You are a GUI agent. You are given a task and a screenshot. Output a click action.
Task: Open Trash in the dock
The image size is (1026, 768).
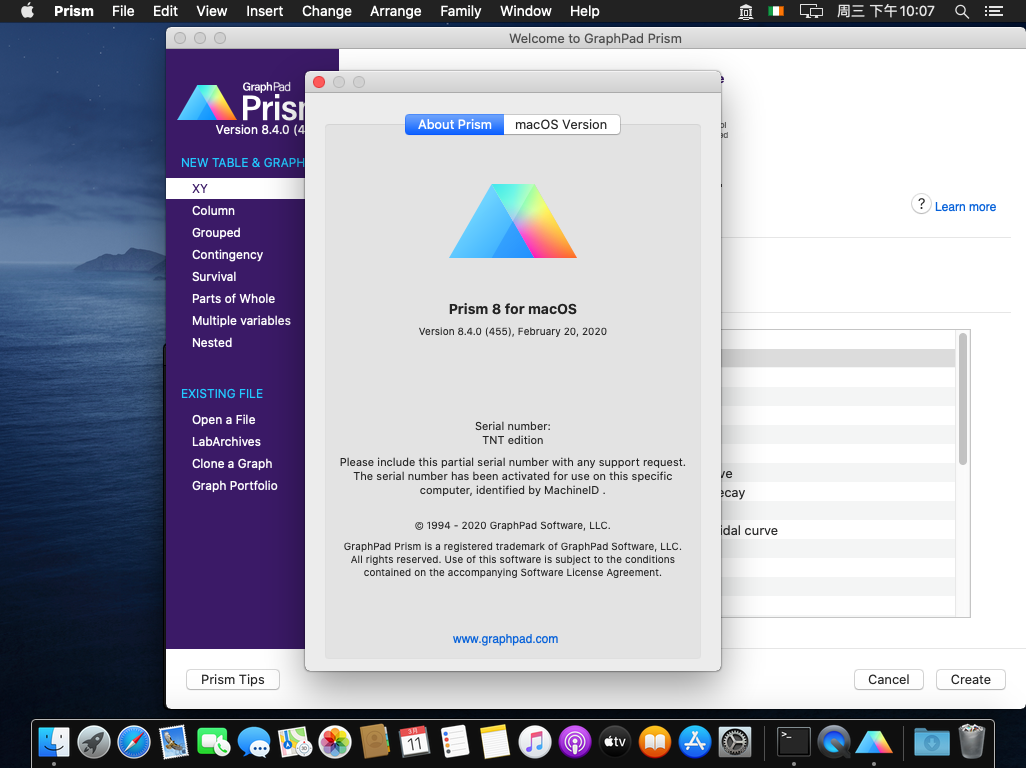pyautogui.click(x=972, y=742)
